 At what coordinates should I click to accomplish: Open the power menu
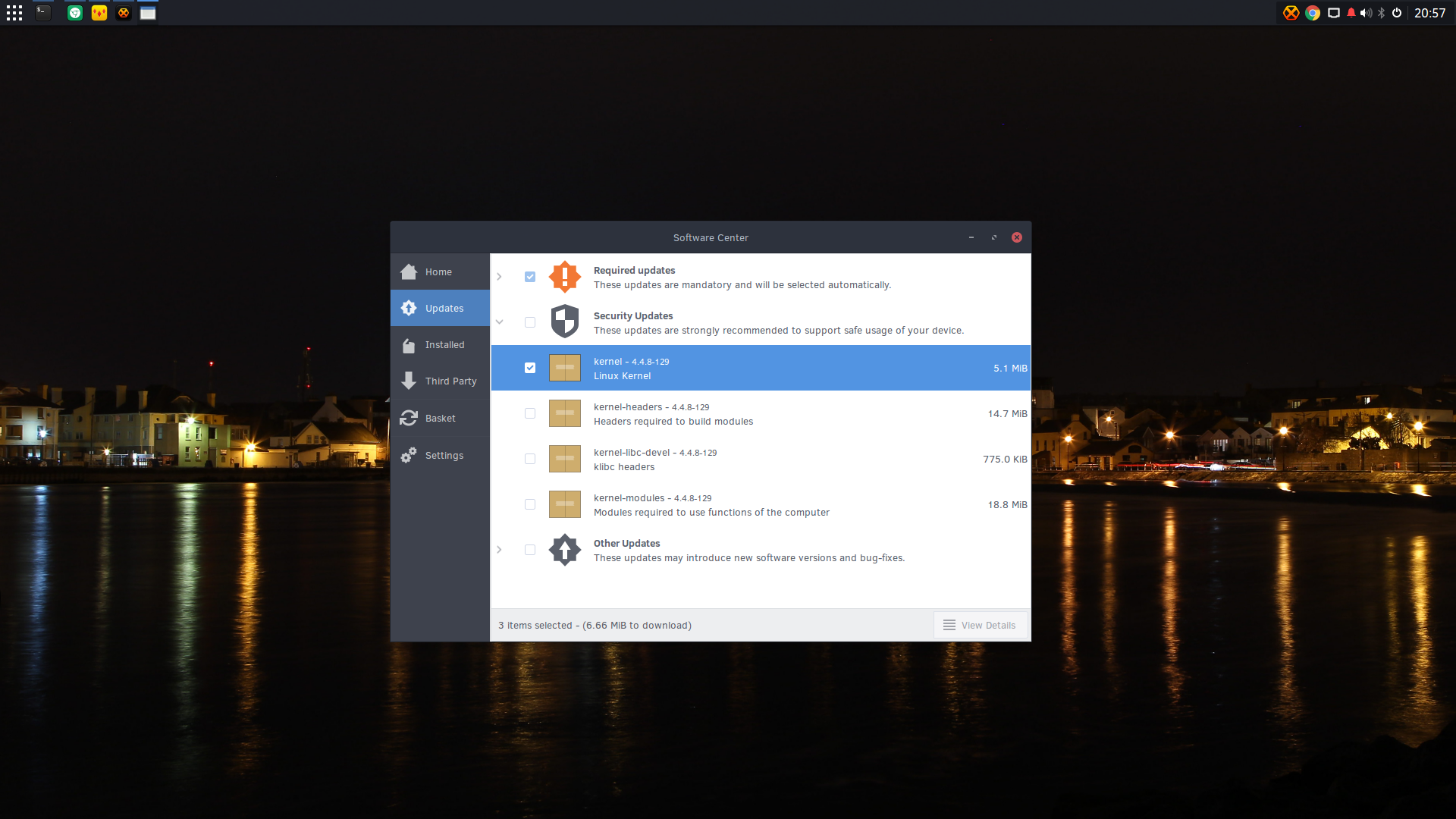[1397, 13]
